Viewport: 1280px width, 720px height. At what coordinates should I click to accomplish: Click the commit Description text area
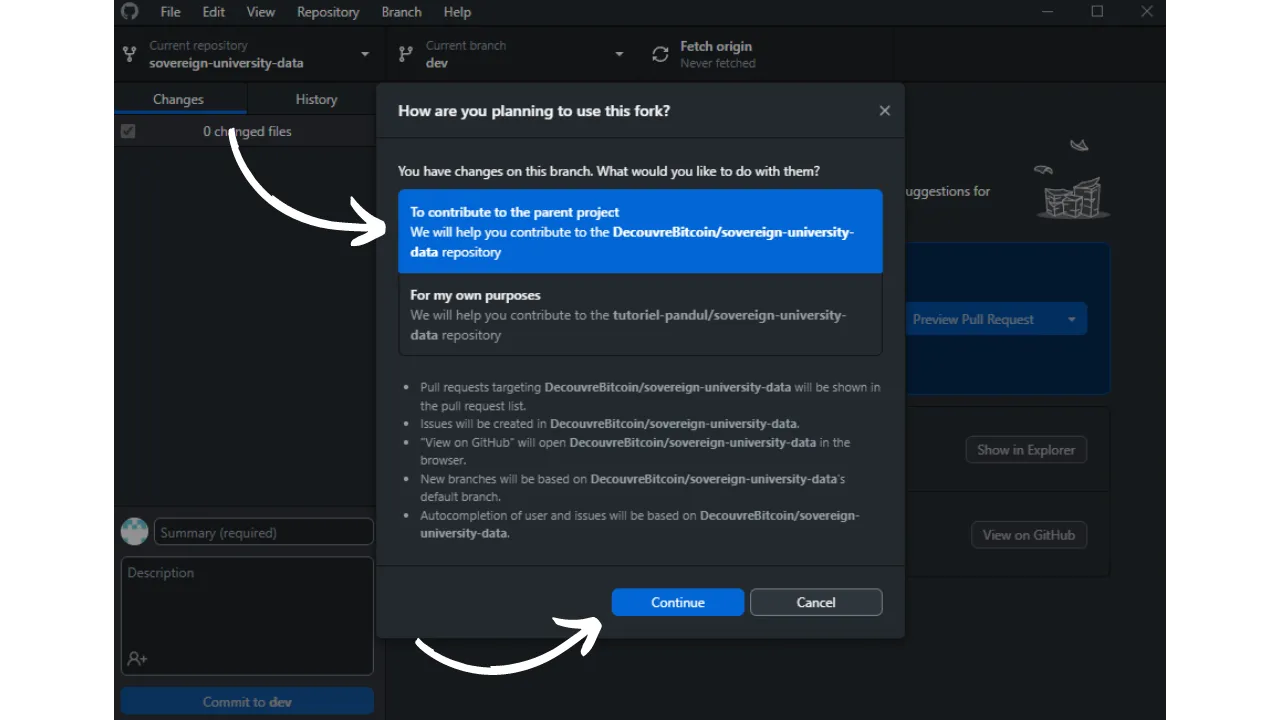pyautogui.click(x=247, y=615)
